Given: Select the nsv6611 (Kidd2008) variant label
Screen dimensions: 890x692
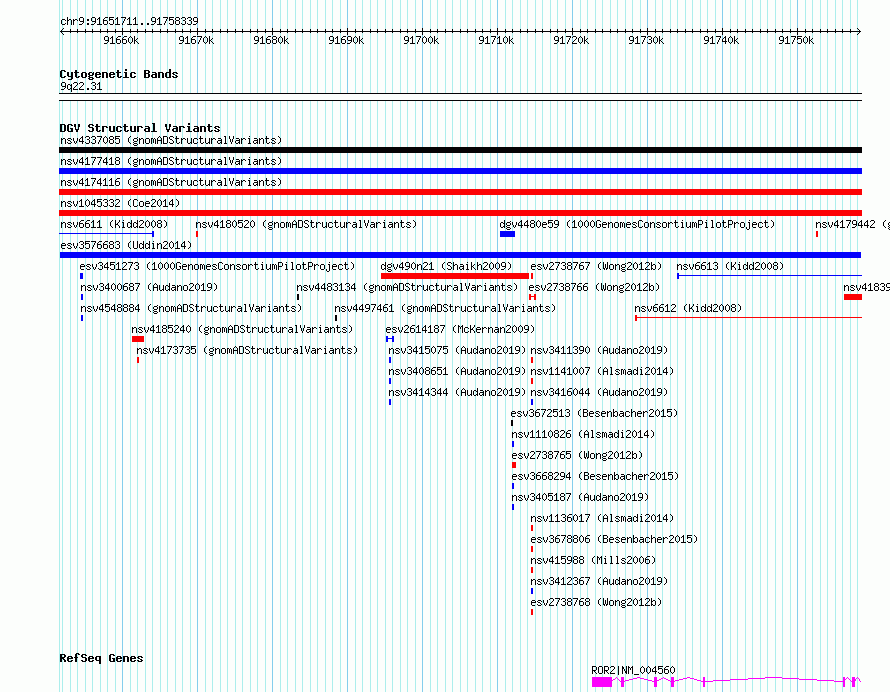Looking at the screenshot, I should click(x=114, y=224).
